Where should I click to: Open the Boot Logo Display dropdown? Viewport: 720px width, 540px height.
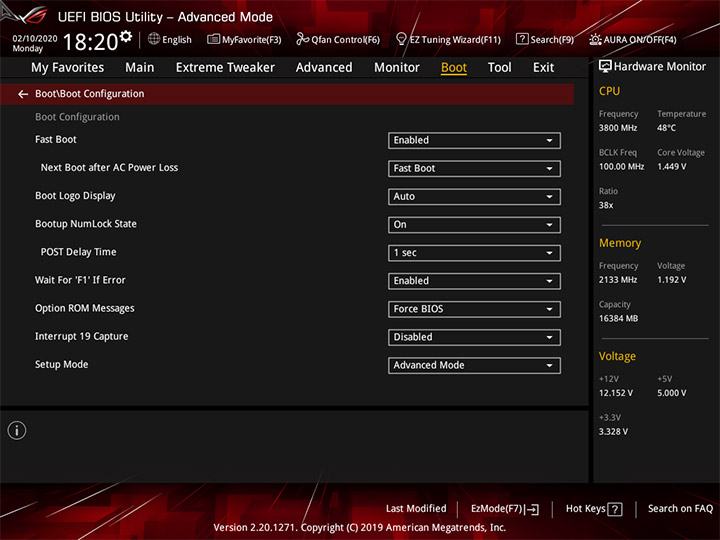point(474,197)
